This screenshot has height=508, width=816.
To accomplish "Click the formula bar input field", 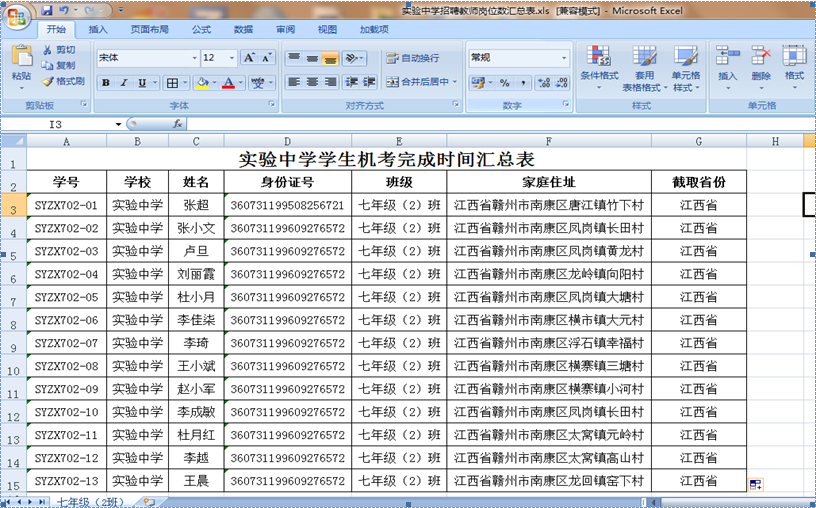I will [500, 124].
